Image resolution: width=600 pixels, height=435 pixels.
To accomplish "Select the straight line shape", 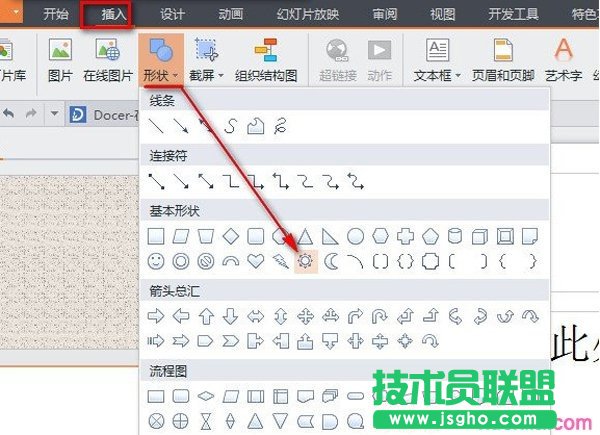I will coord(156,126).
